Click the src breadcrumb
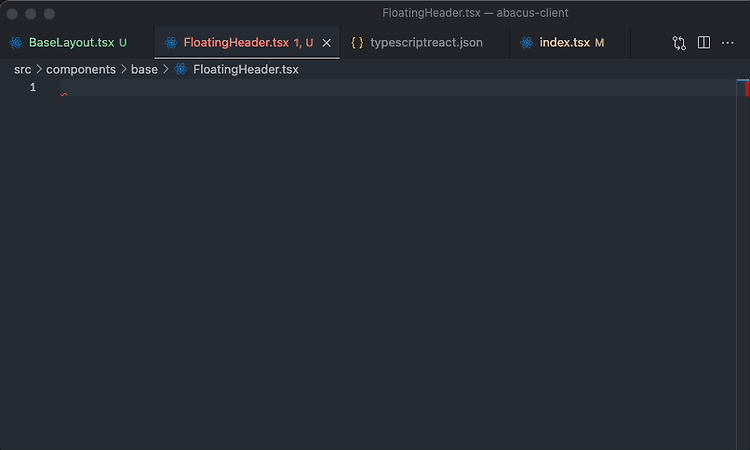Viewport: 750px width, 450px height. [22, 69]
